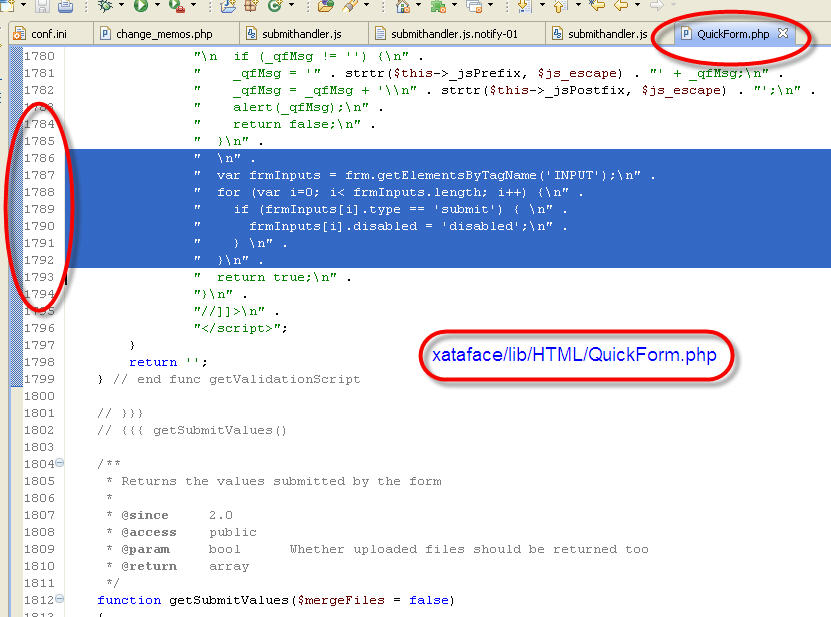The width and height of the screenshot is (831, 617).
Task: Click the stacked windows icon
Action: [474, 5]
